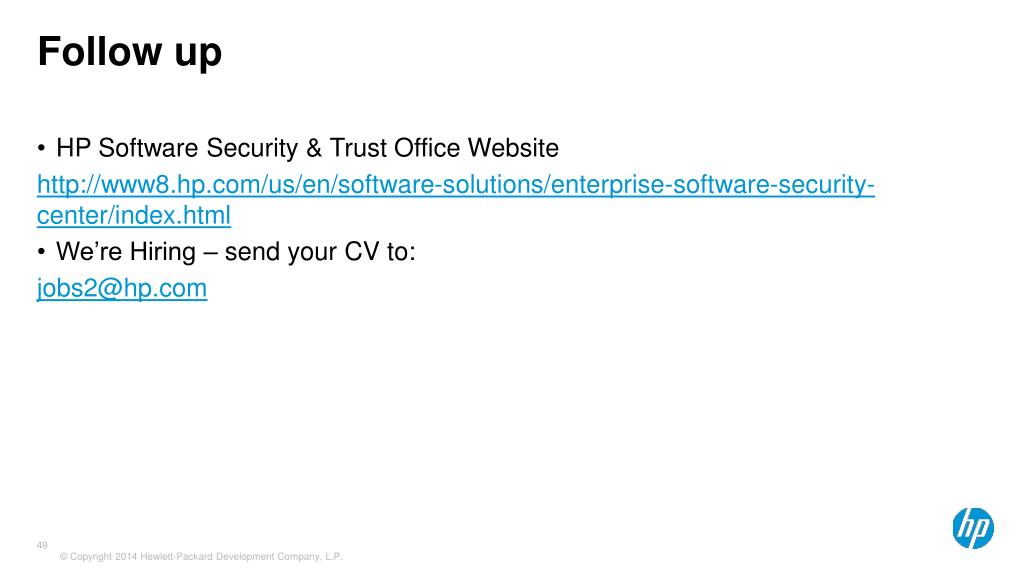1024x576 pixels.
Task: Click the year 2014 in the footer
Action: click(x=126, y=556)
